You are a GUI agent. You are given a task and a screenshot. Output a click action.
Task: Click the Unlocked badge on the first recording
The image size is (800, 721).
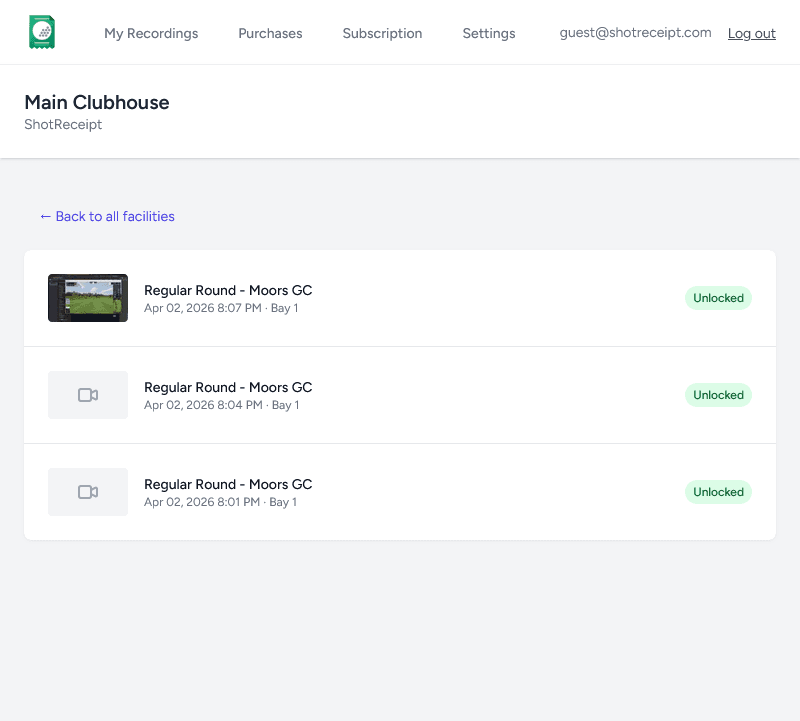pos(718,297)
